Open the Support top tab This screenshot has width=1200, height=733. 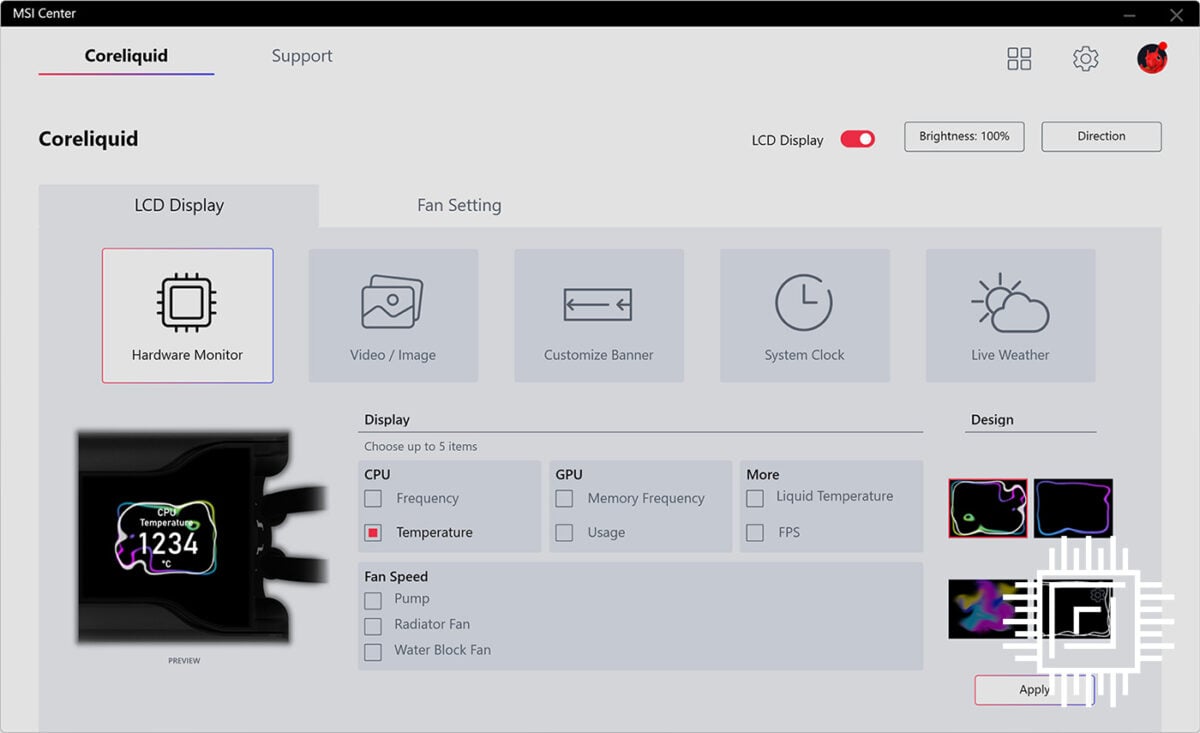tap(302, 56)
